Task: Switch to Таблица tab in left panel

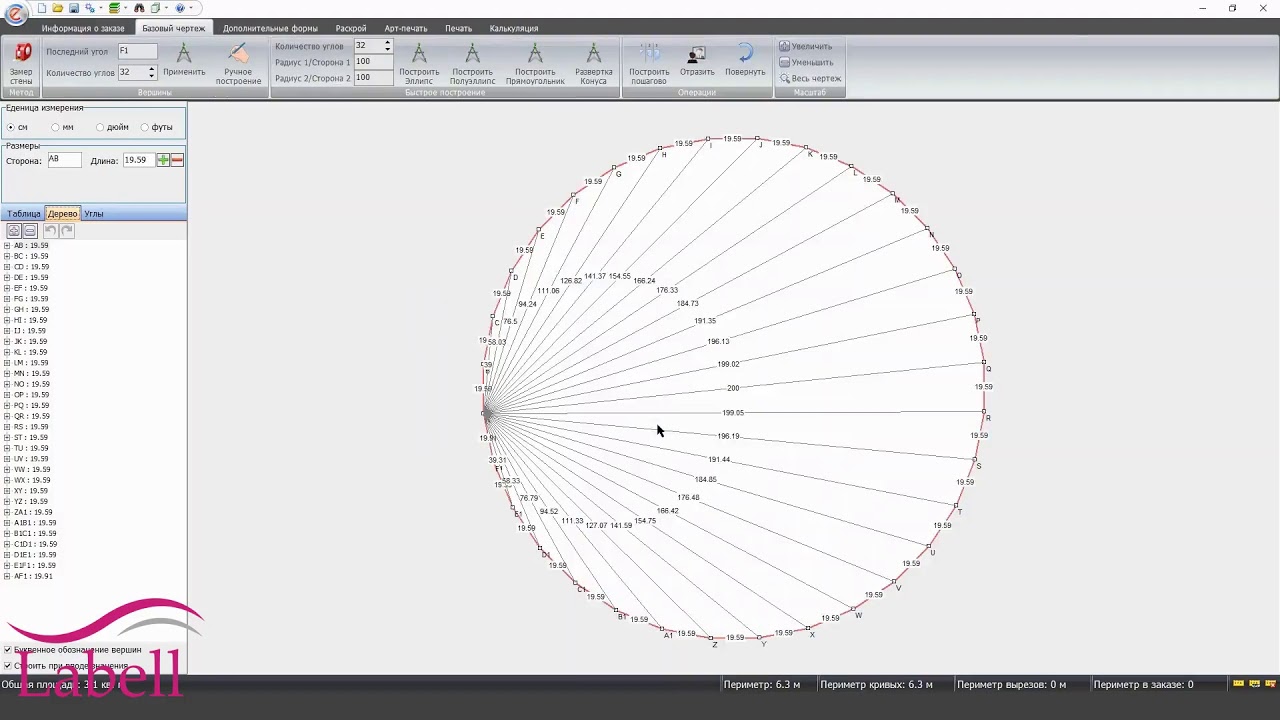Action: (24, 214)
